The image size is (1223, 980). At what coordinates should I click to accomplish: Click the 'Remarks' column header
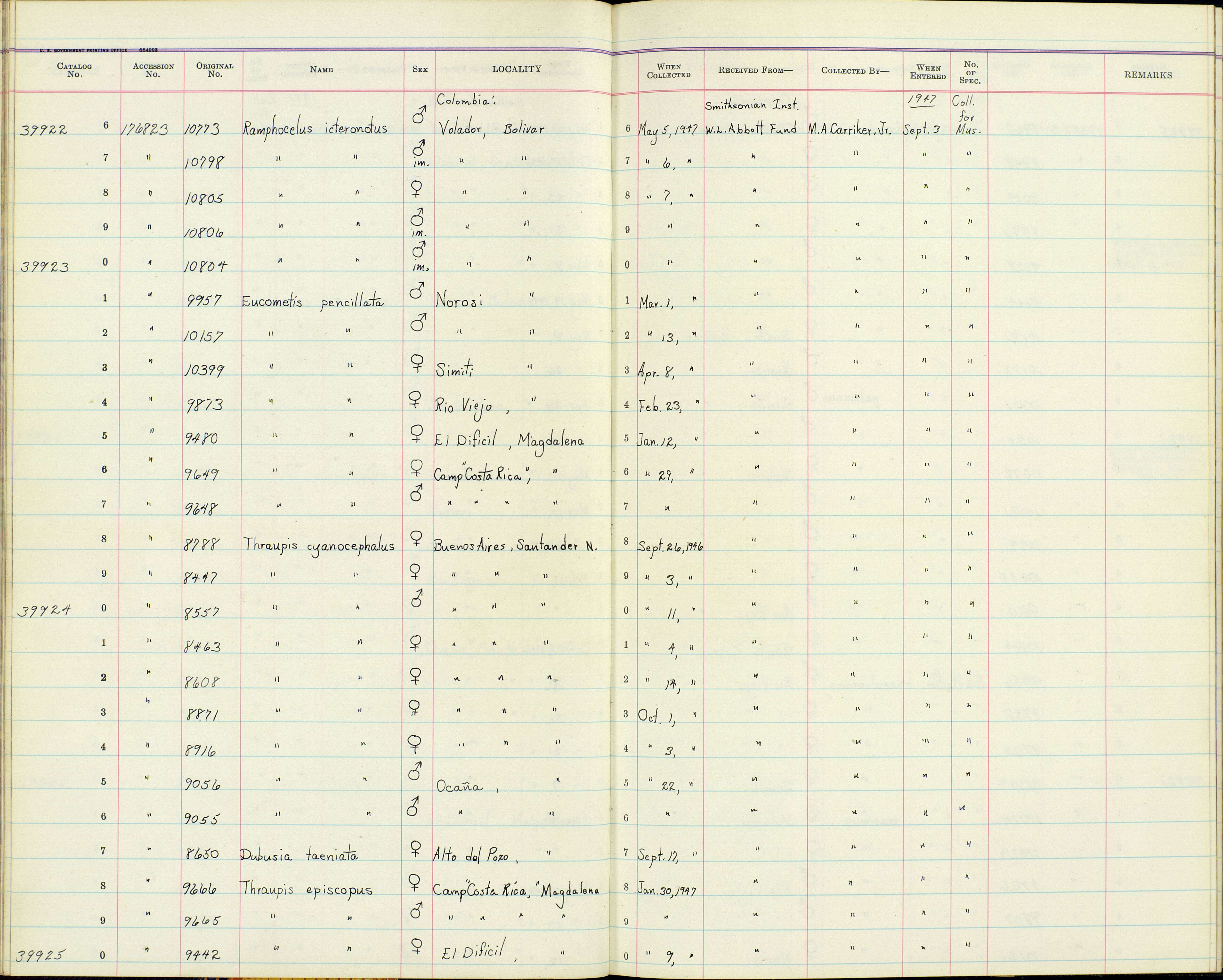pyautogui.click(x=1148, y=75)
